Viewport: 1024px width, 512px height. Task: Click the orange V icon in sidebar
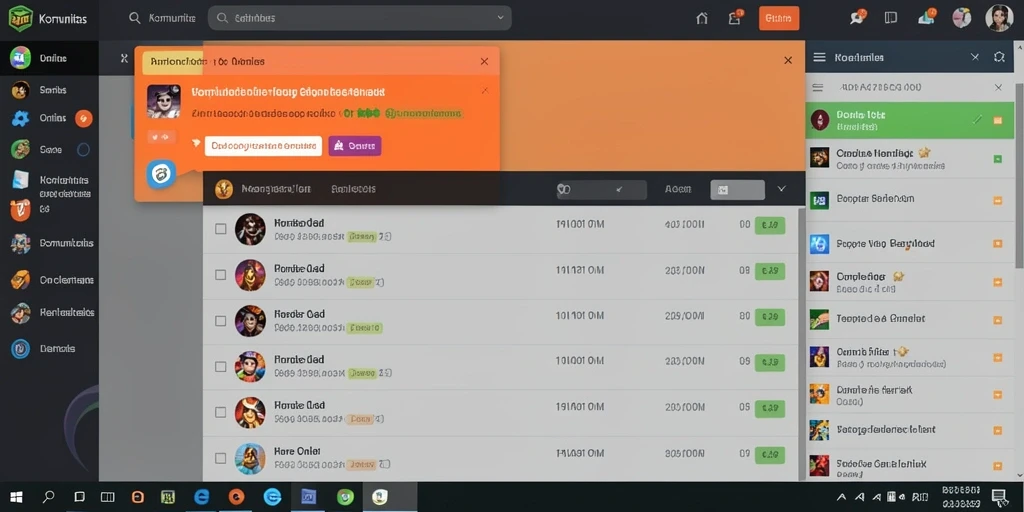pyautogui.click(x=20, y=210)
